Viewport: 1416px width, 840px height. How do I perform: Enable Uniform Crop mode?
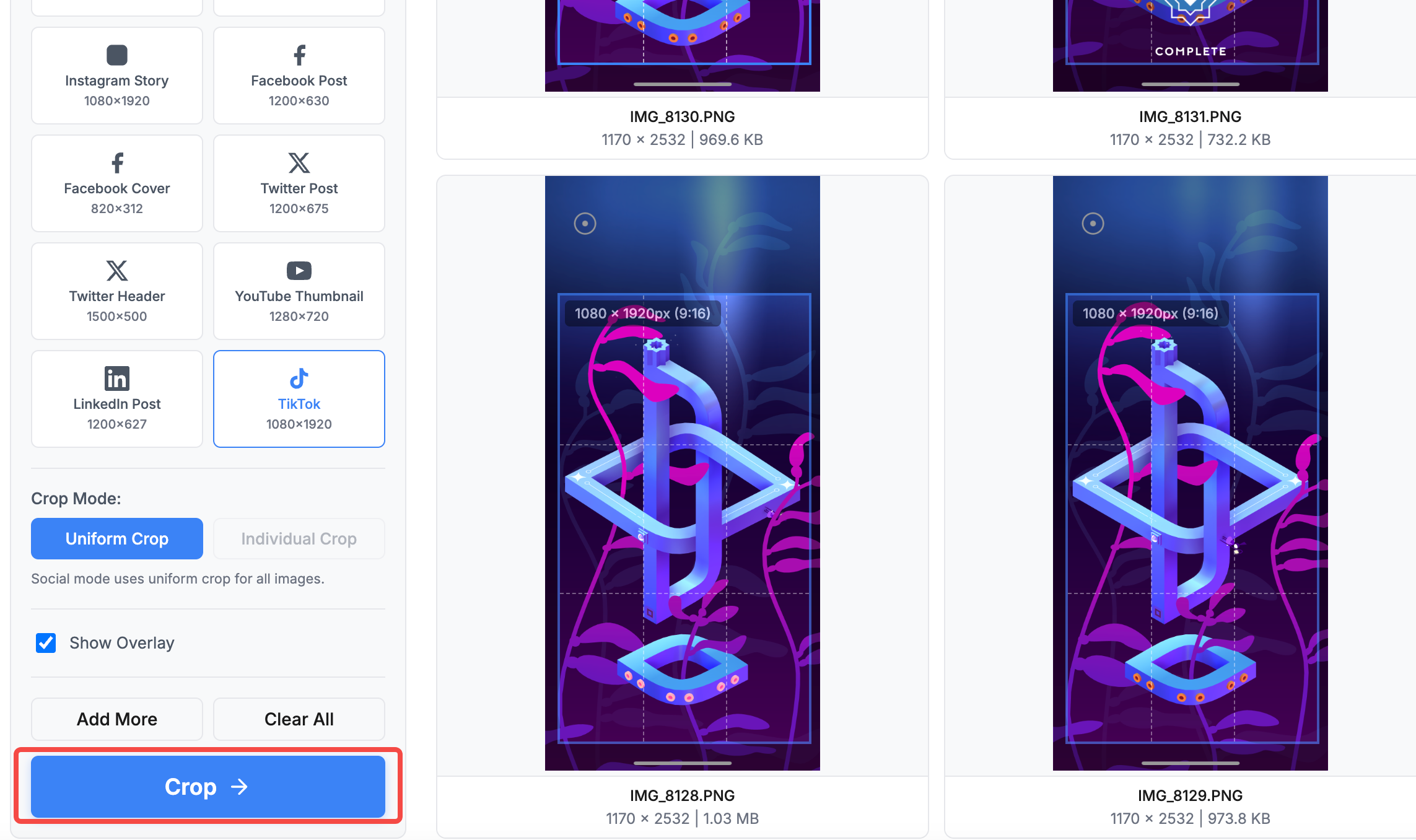point(117,538)
